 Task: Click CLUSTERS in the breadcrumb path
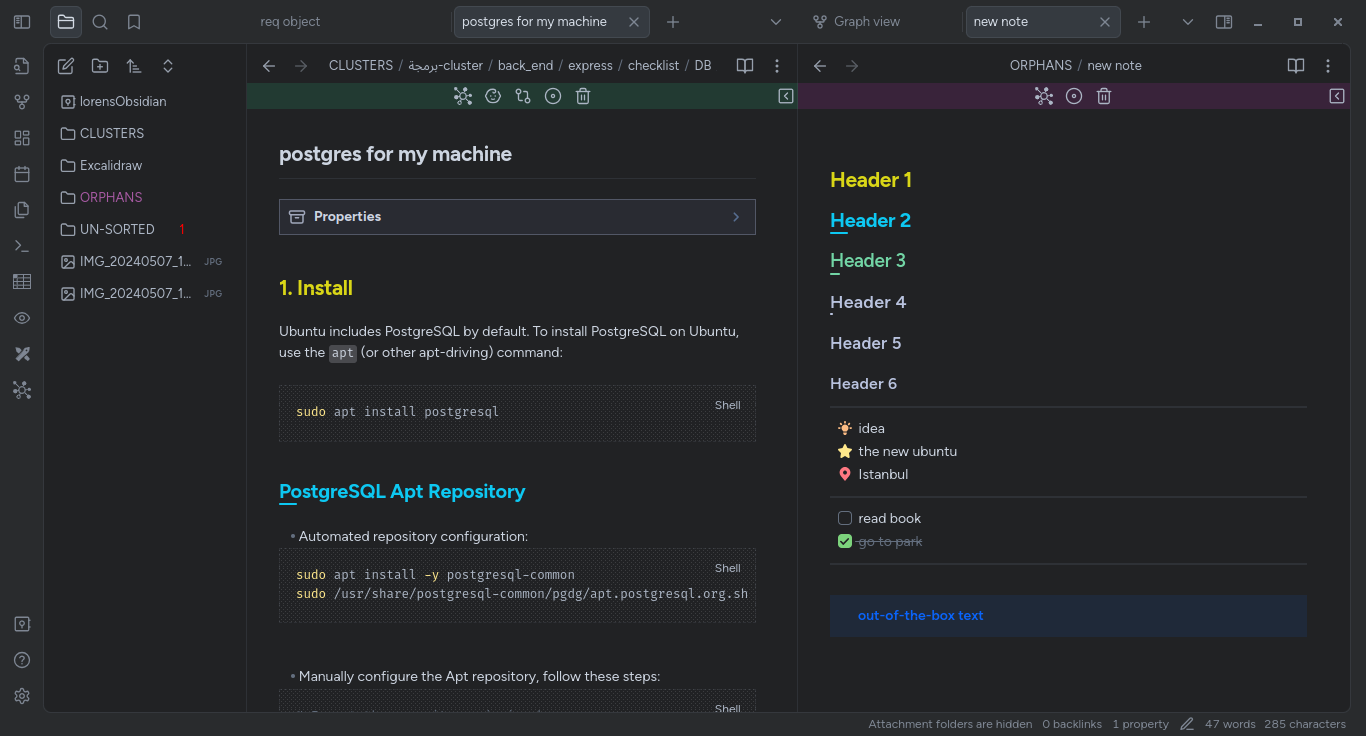361,65
